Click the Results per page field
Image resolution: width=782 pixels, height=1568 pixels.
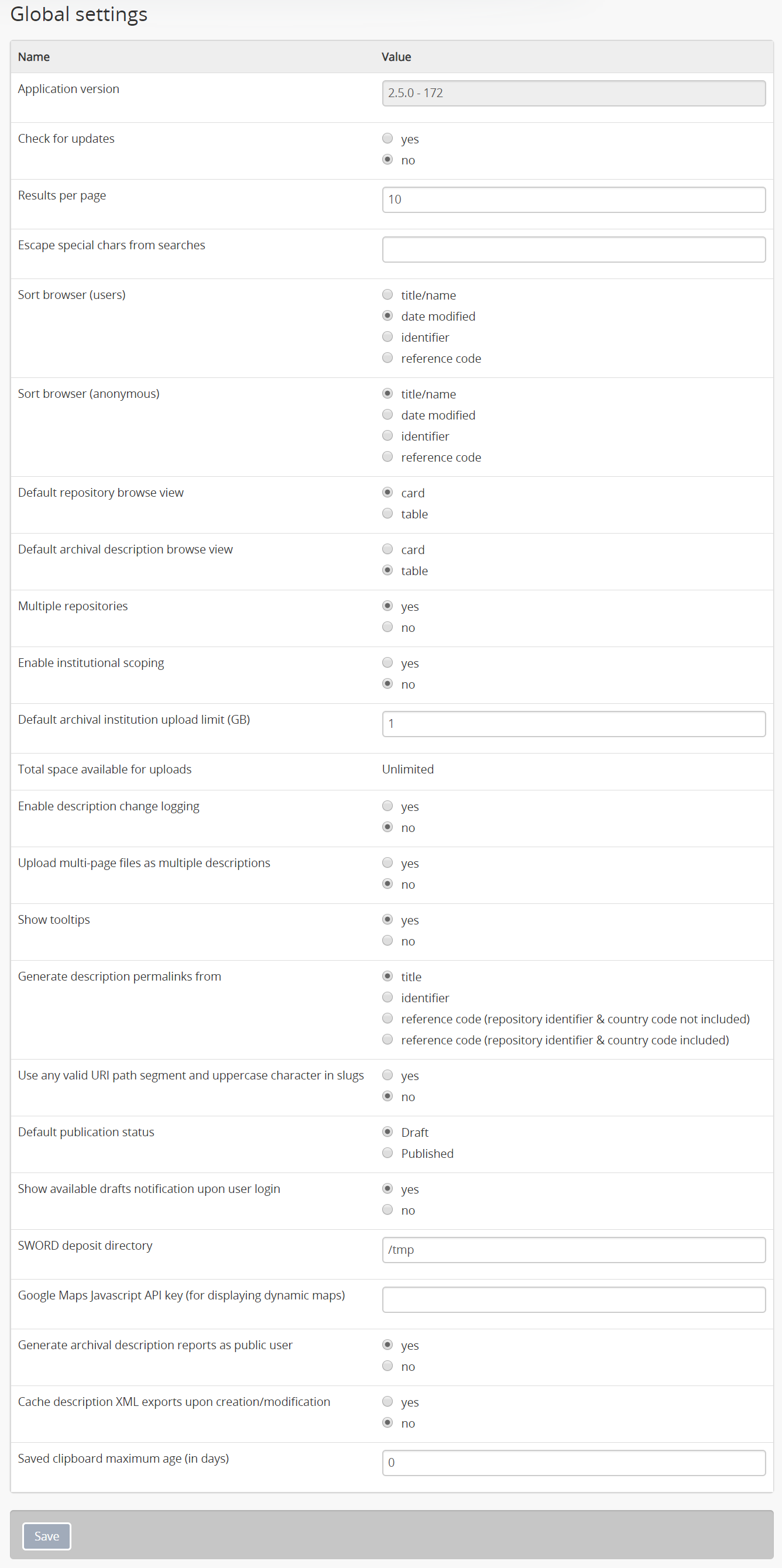(573, 200)
